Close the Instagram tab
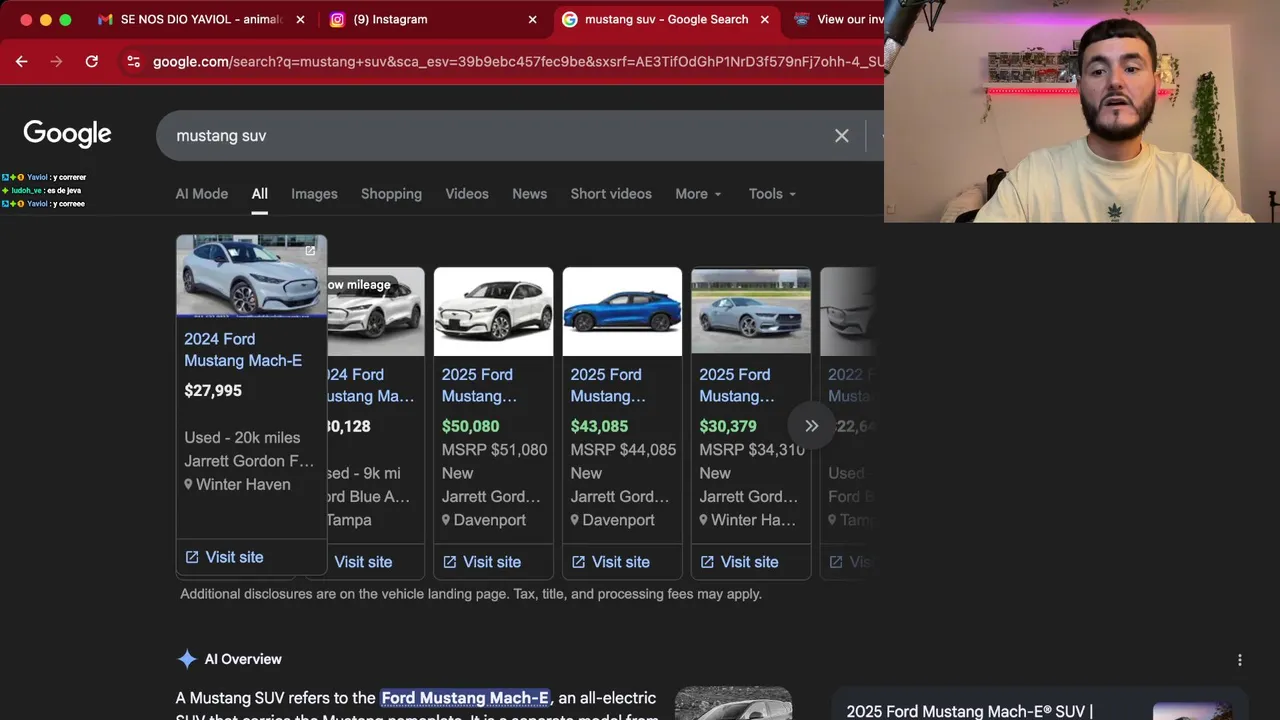This screenshot has width=1280, height=720. click(x=532, y=19)
